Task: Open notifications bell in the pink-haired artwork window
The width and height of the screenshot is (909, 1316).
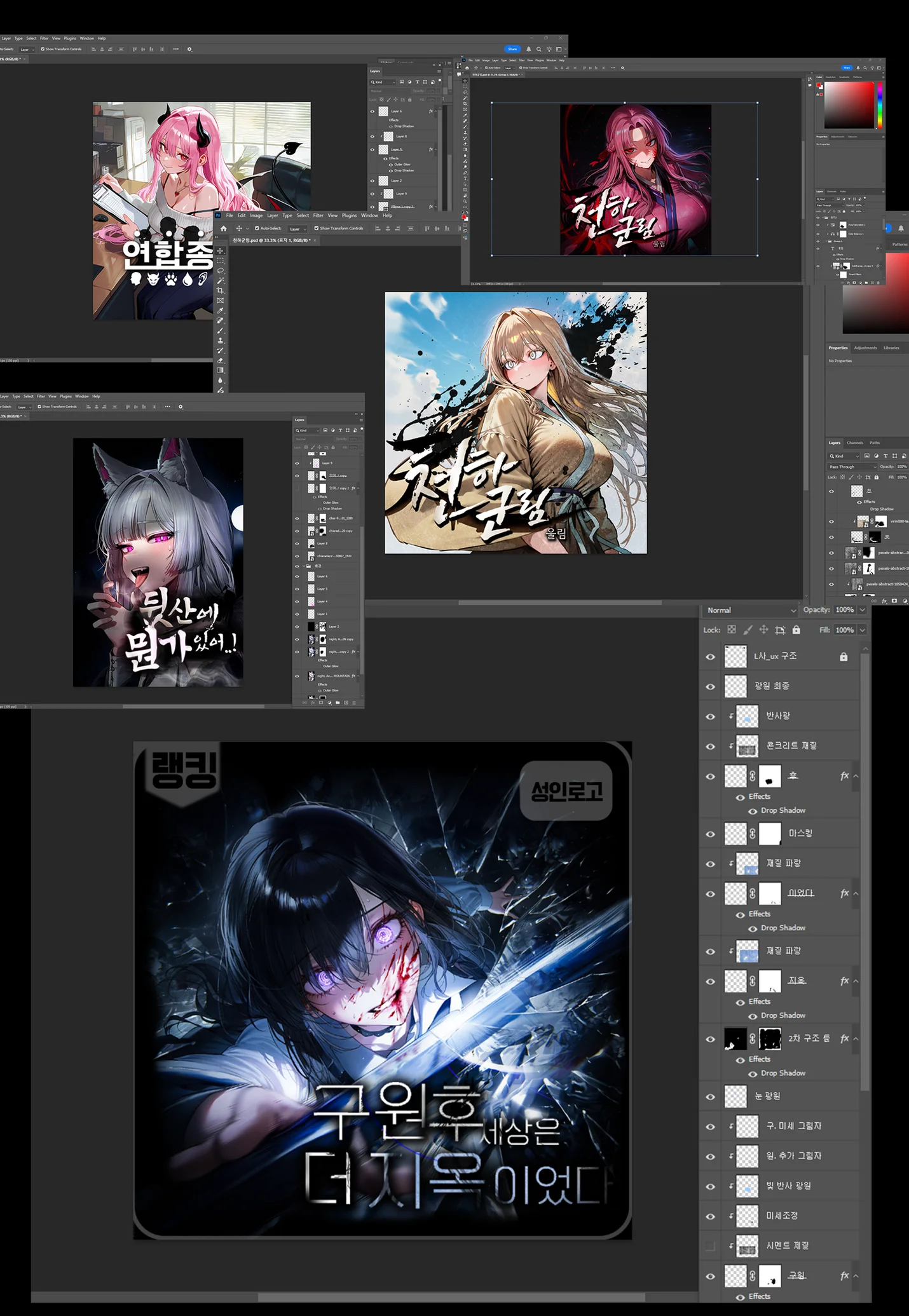Action: tap(528, 49)
